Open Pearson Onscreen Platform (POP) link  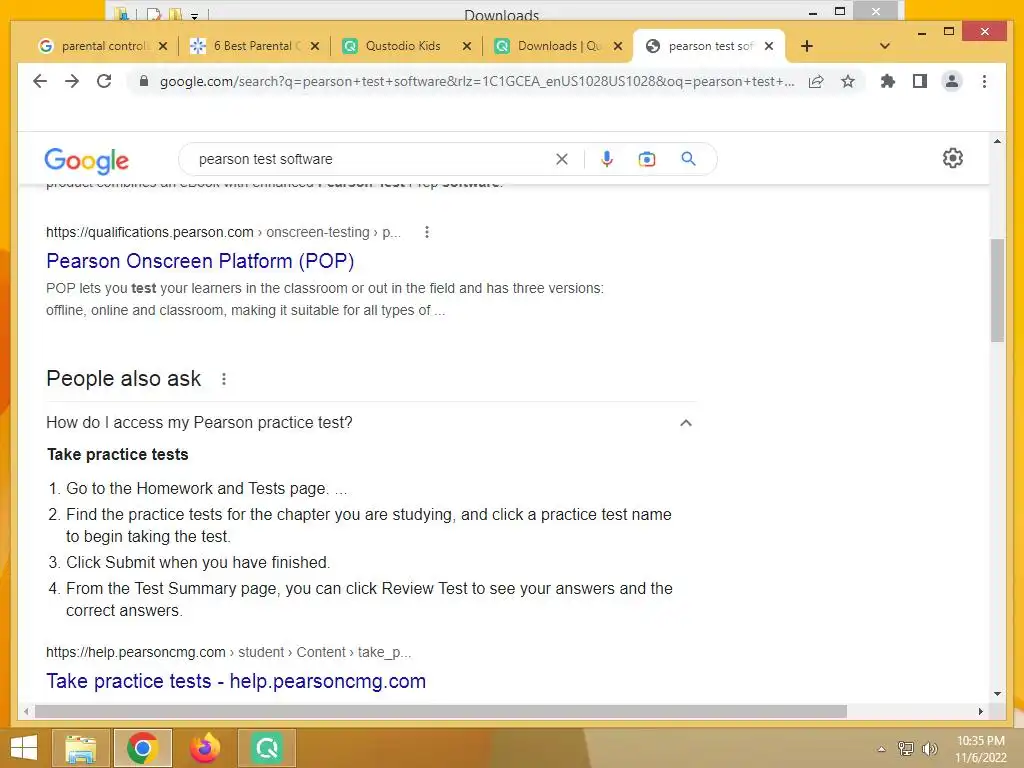coord(200,261)
